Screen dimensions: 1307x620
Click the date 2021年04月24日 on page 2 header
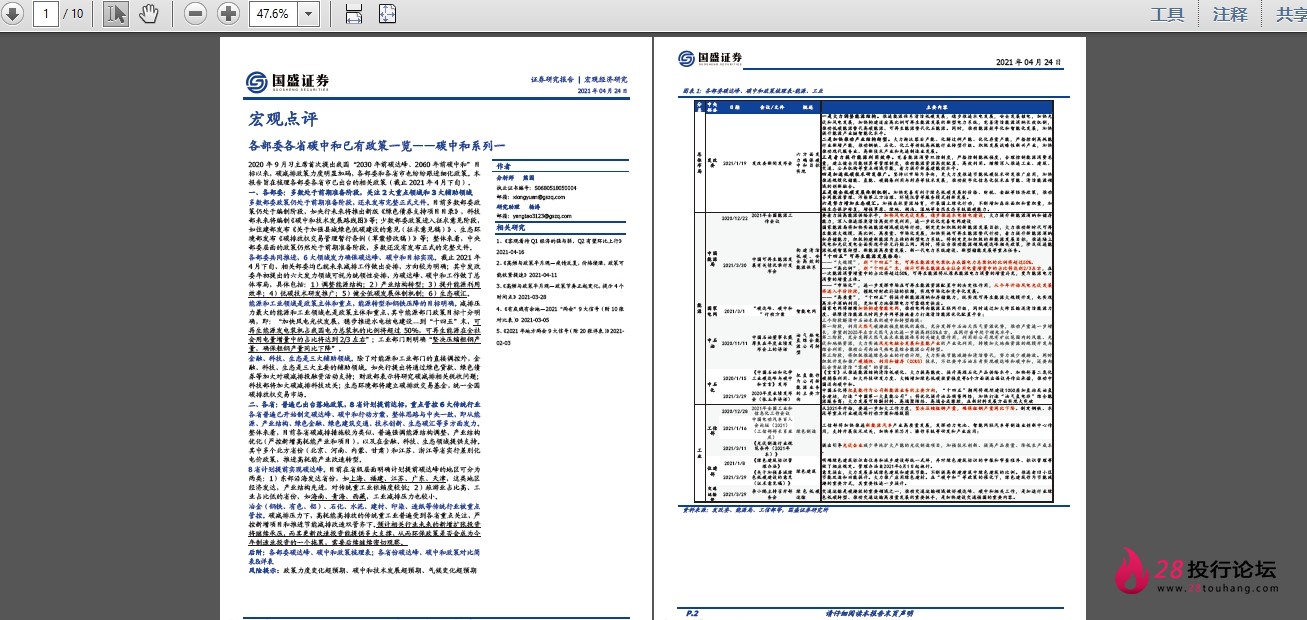click(x=1027, y=62)
